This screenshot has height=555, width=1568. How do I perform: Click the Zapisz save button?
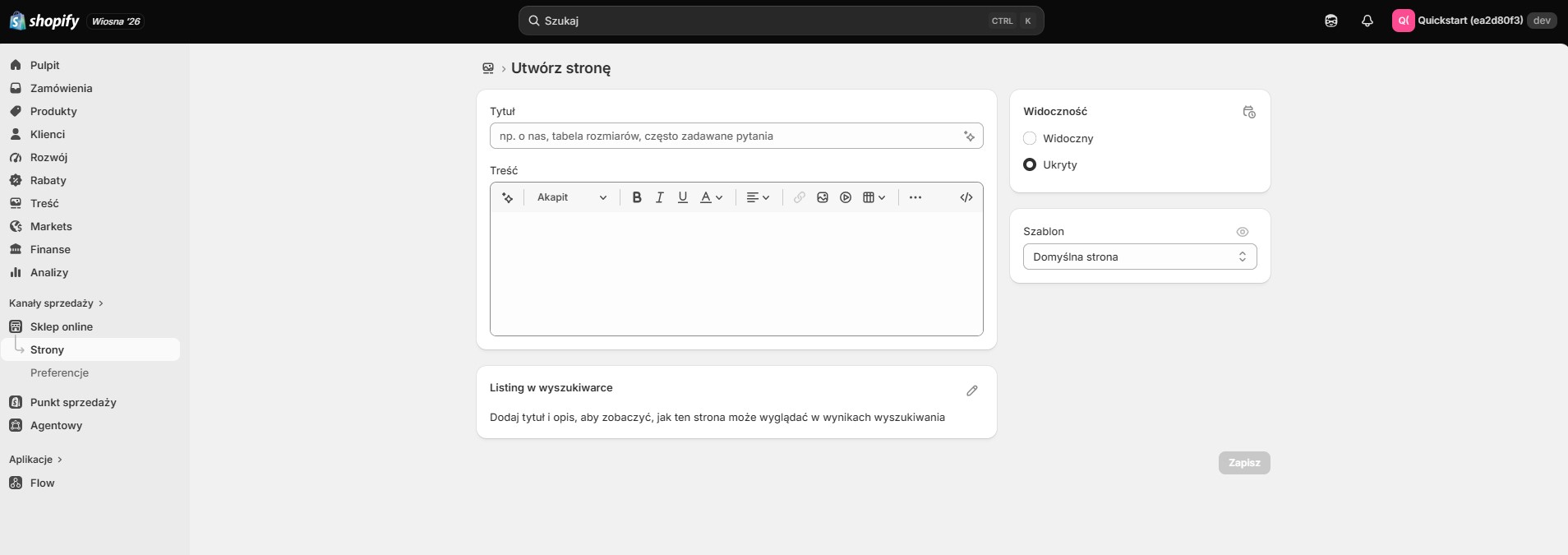click(x=1244, y=463)
